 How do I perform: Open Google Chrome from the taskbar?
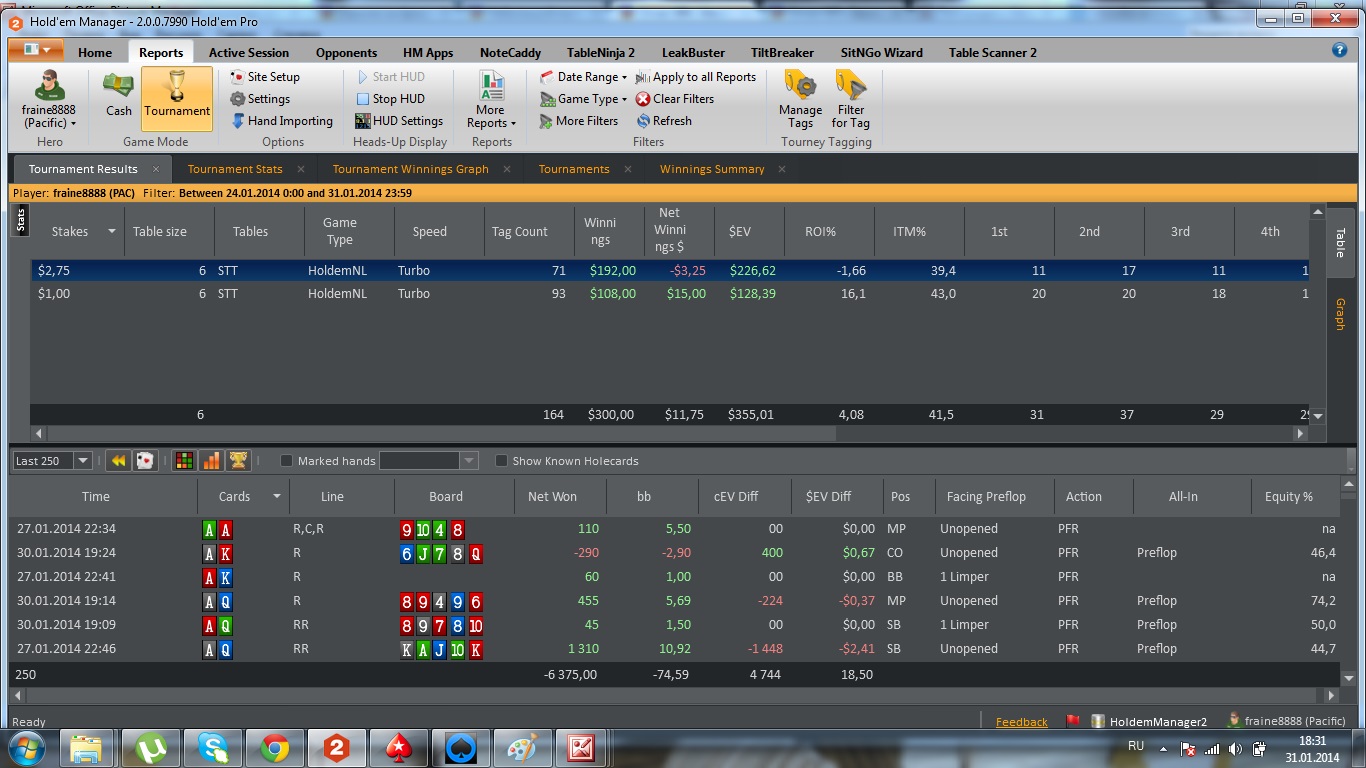coord(275,748)
